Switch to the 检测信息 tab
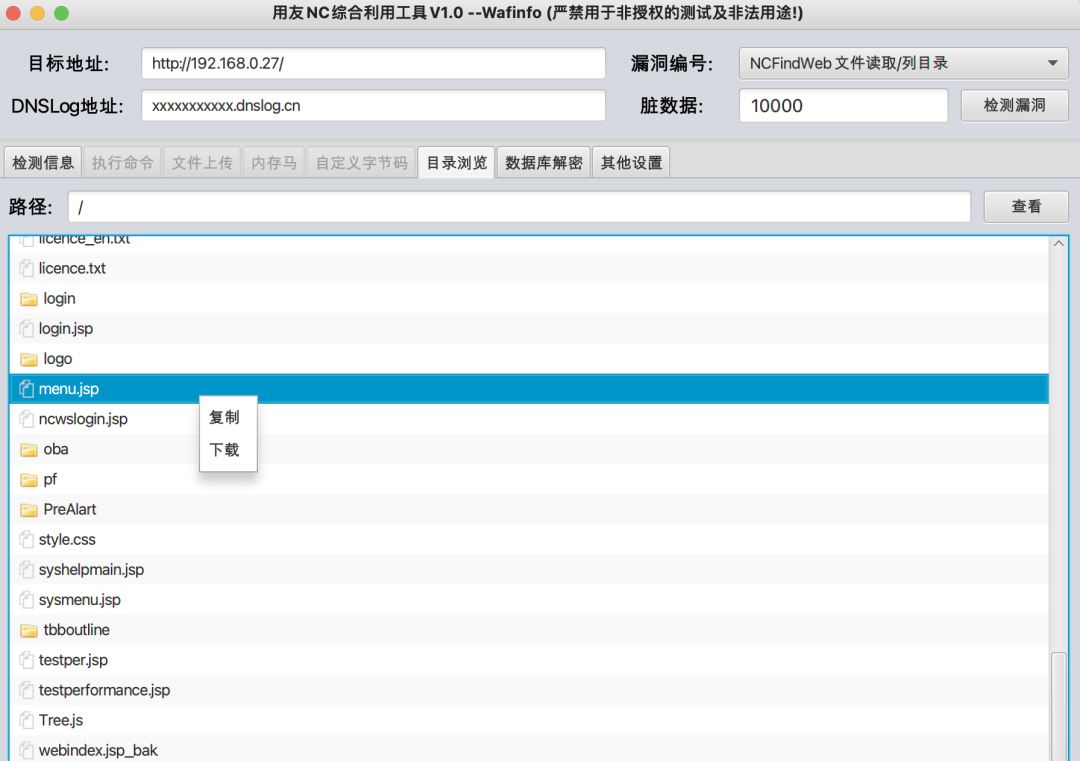The height and width of the screenshot is (761, 1080). click(43, 163)
